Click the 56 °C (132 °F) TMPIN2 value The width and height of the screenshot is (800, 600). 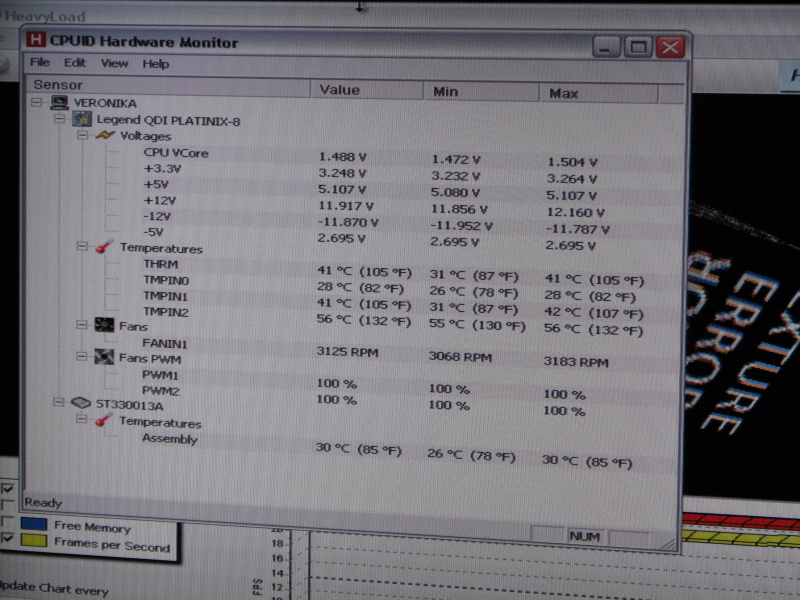[364, 320]
